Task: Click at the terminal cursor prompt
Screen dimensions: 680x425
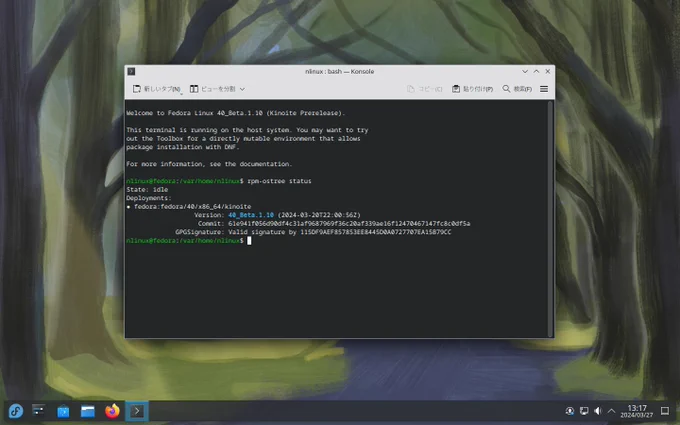Action: pyautogui.click(x=249, y=241)
